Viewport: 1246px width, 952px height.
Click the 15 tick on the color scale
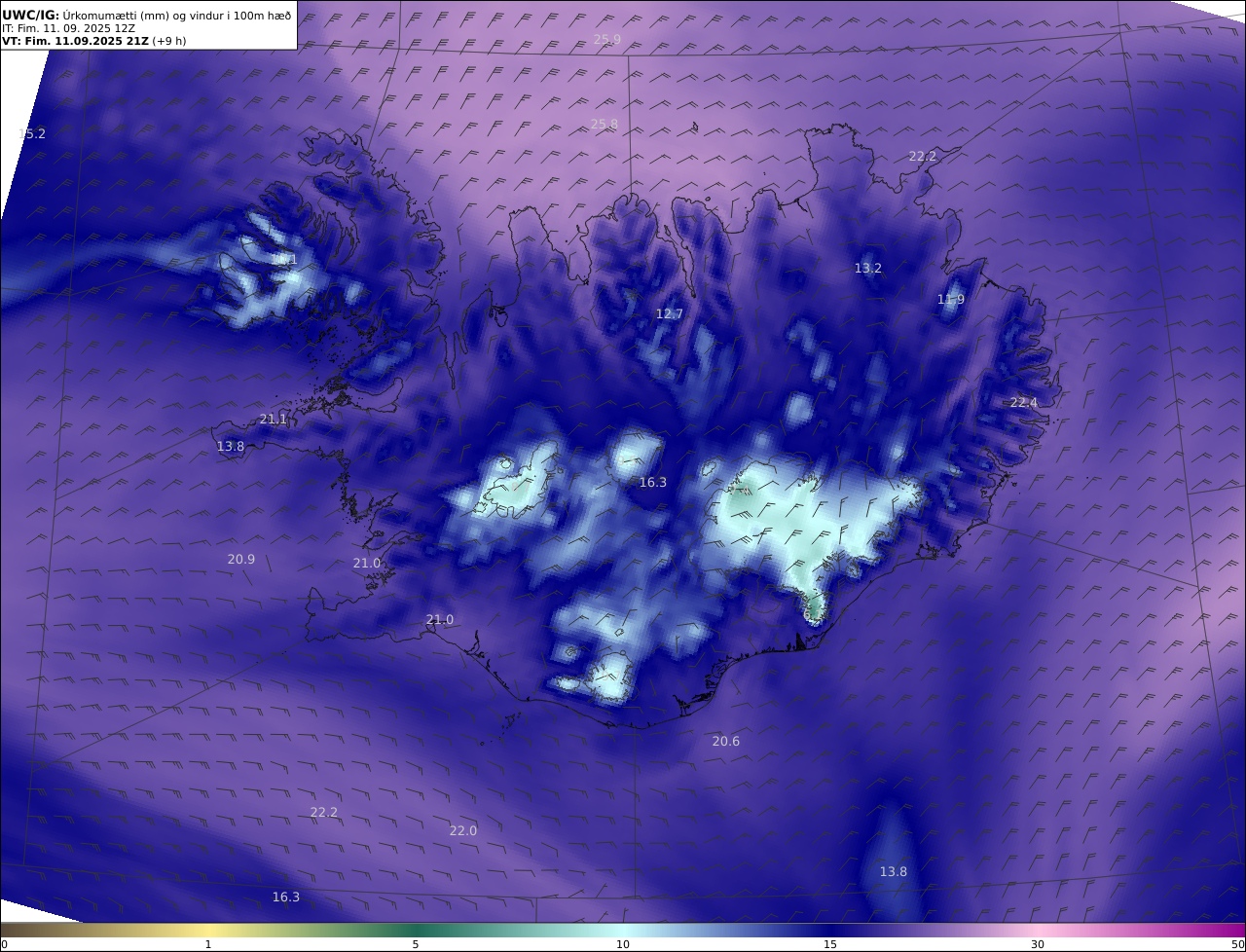tap(830, 944)
